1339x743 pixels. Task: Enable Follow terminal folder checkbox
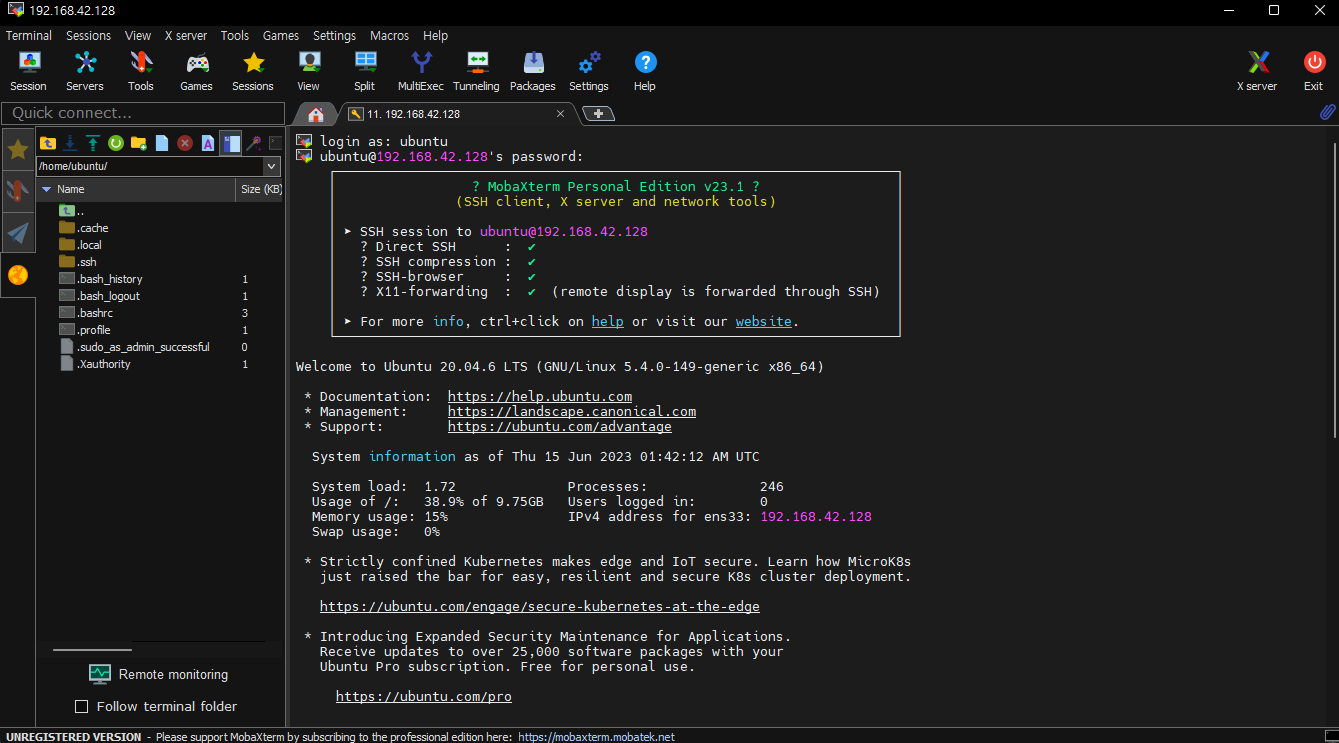[x=82, y=707]
